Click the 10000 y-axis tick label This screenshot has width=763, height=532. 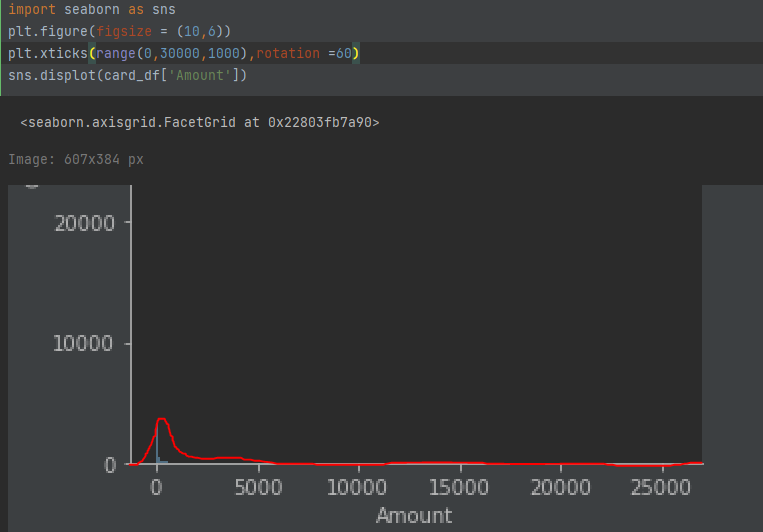83,344
